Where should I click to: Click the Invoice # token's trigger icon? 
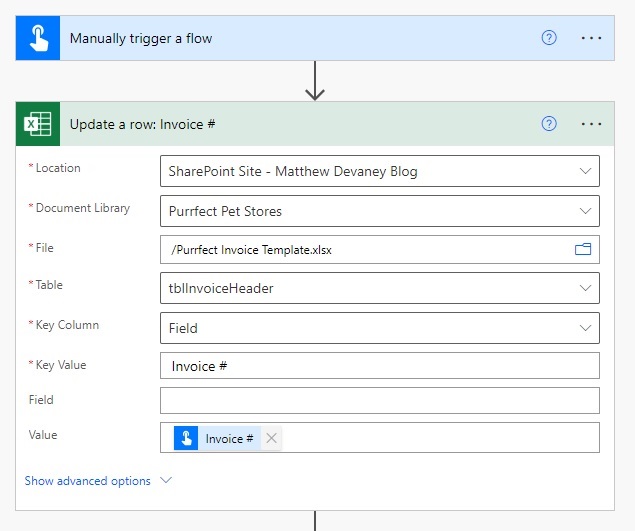pos(186,438)
